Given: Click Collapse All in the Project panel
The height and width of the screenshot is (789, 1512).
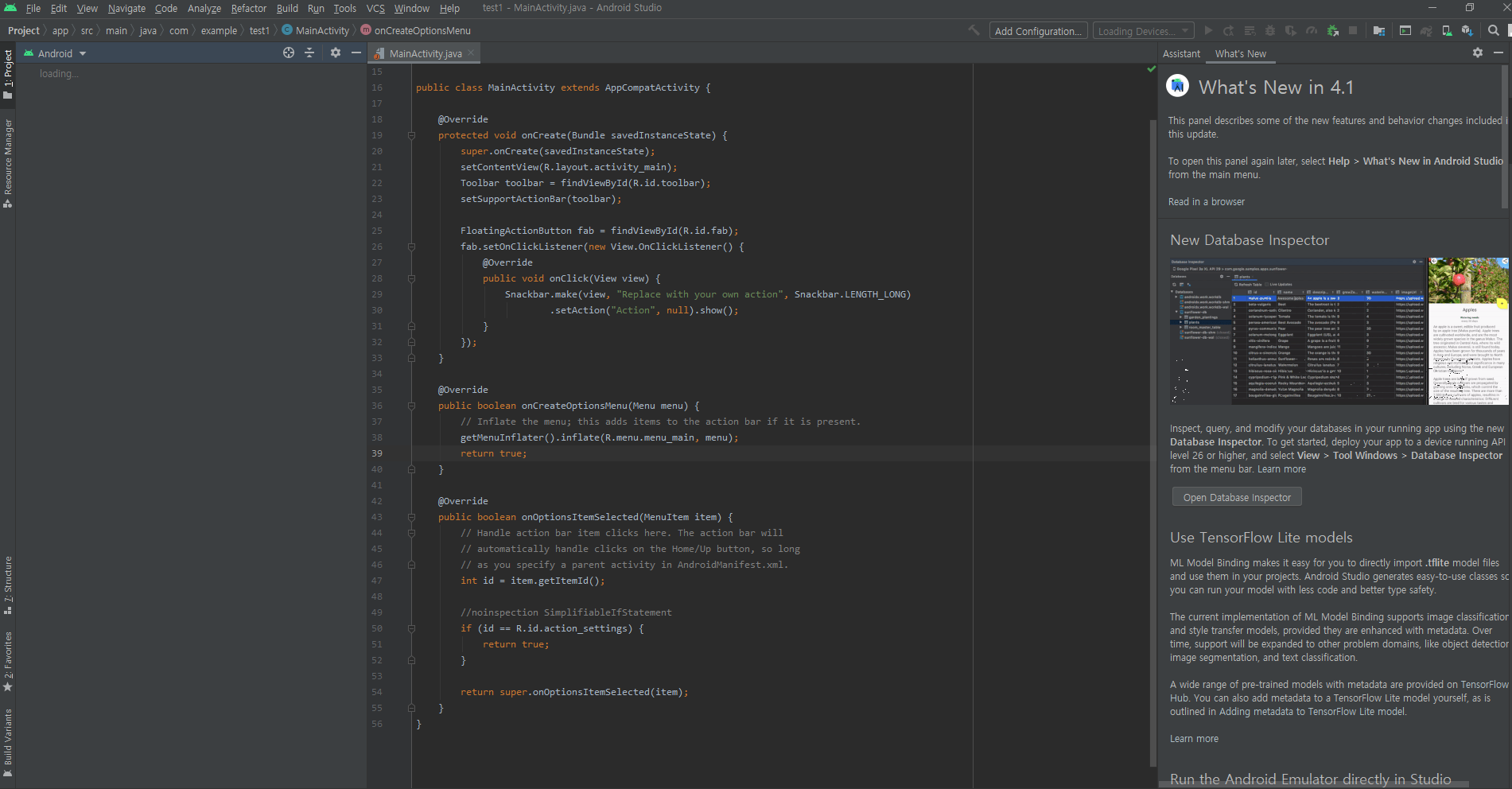Looking at the screenshot, I should [x=309, y=52].
